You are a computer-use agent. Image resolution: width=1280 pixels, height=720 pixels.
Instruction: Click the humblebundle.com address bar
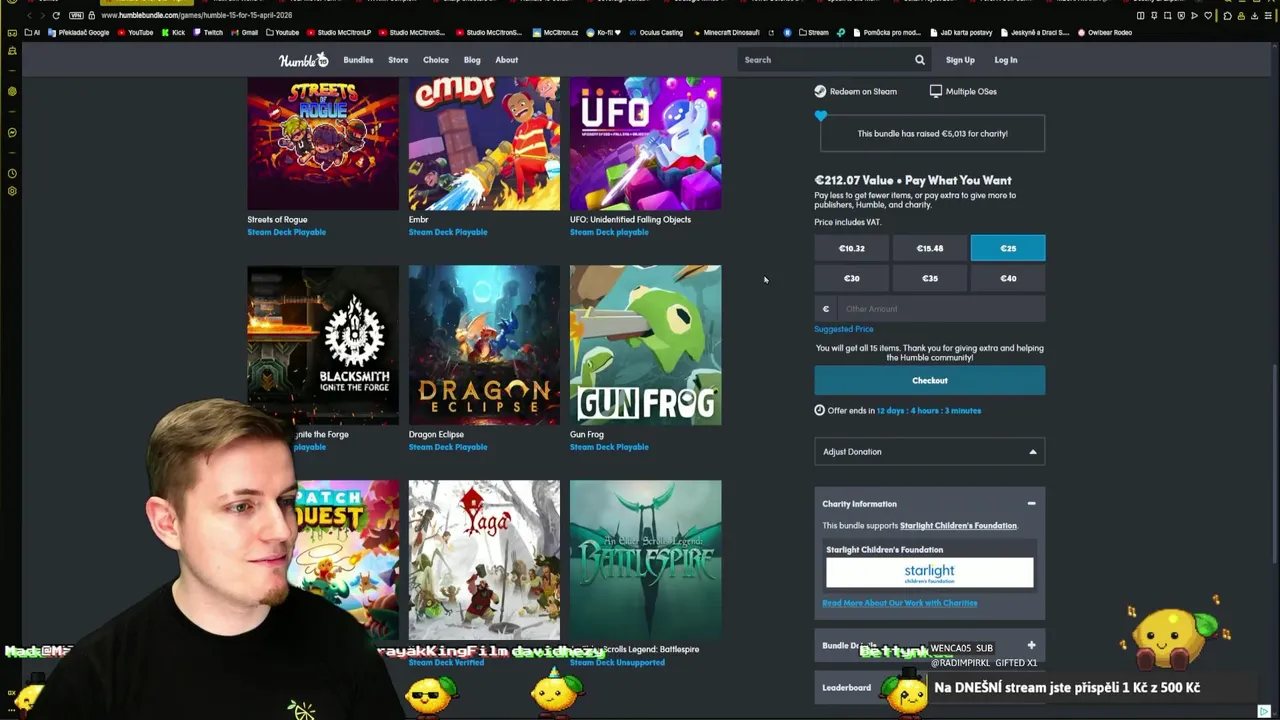196,15
